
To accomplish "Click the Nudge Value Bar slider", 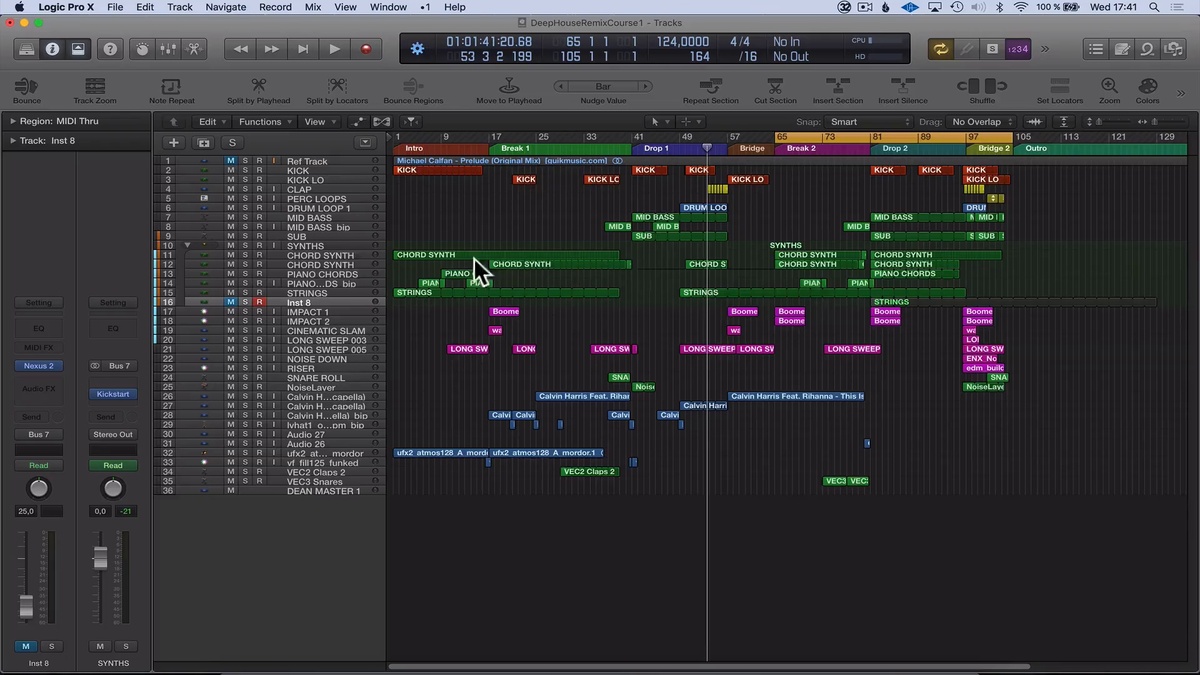I will click(603, 87).
